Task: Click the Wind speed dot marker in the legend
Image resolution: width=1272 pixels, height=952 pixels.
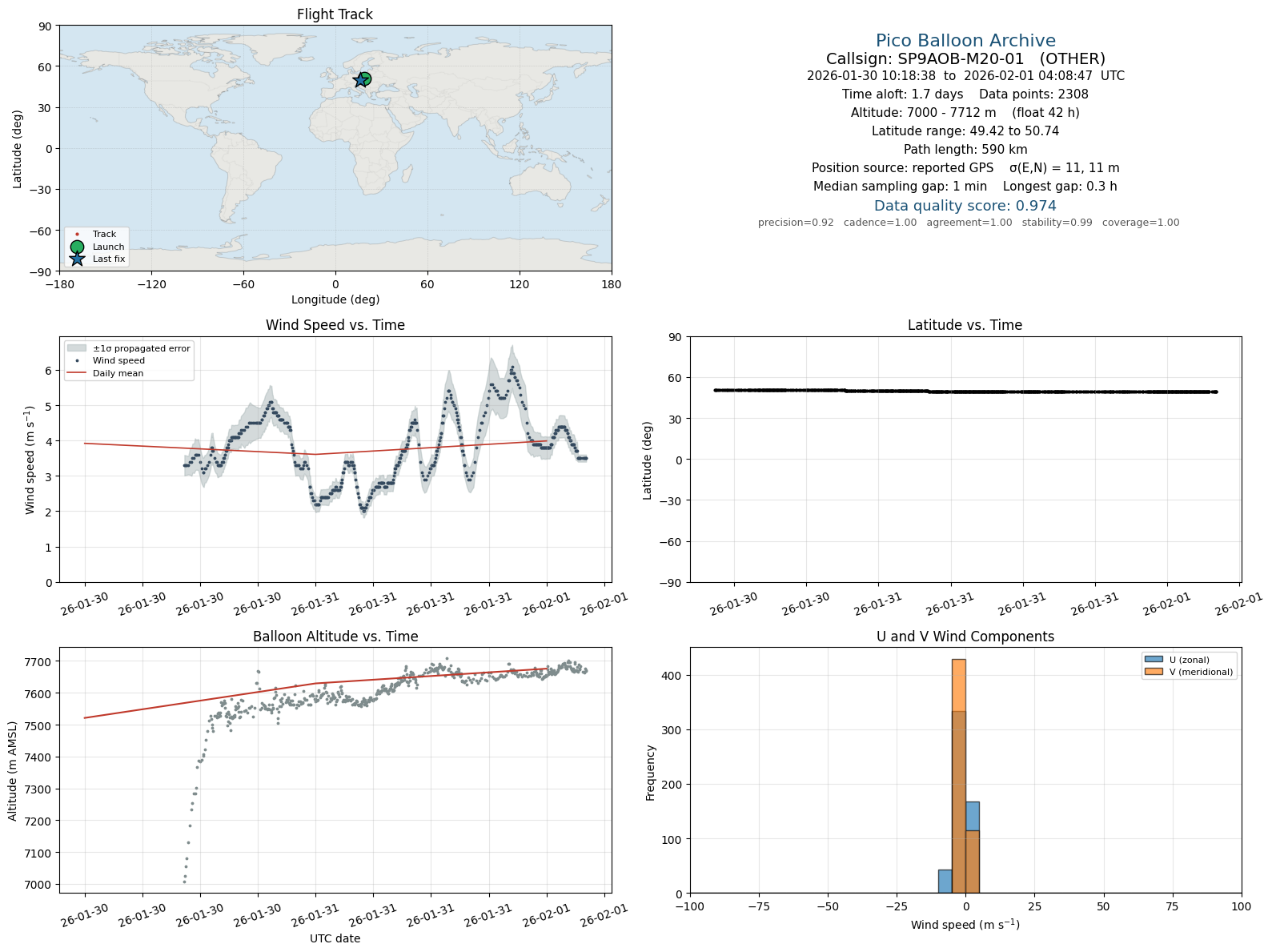Action: click(77, 361)
